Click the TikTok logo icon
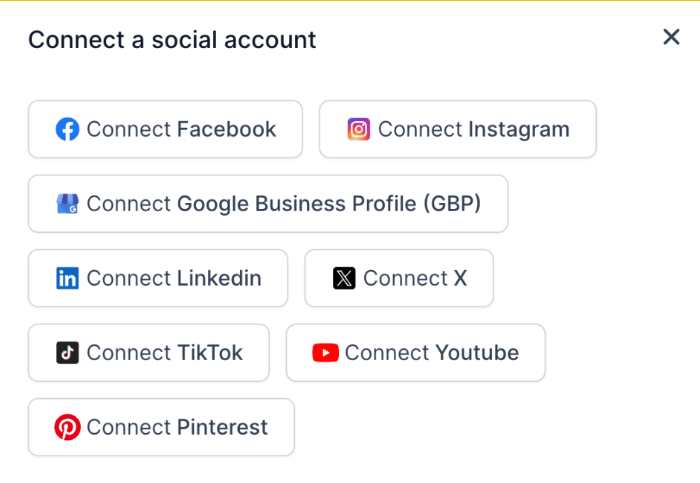The height and width of the screenshot is (483, 700). click(67, 353)
